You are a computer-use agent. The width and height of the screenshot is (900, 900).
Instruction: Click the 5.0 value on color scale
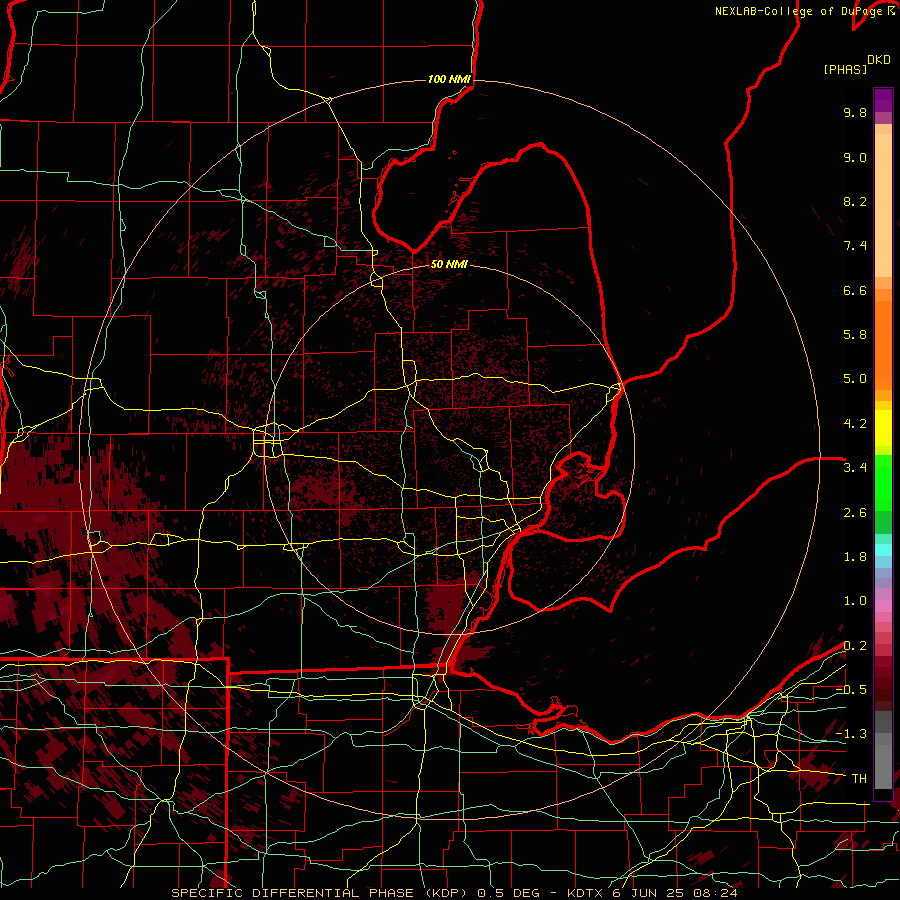point(855,379)
